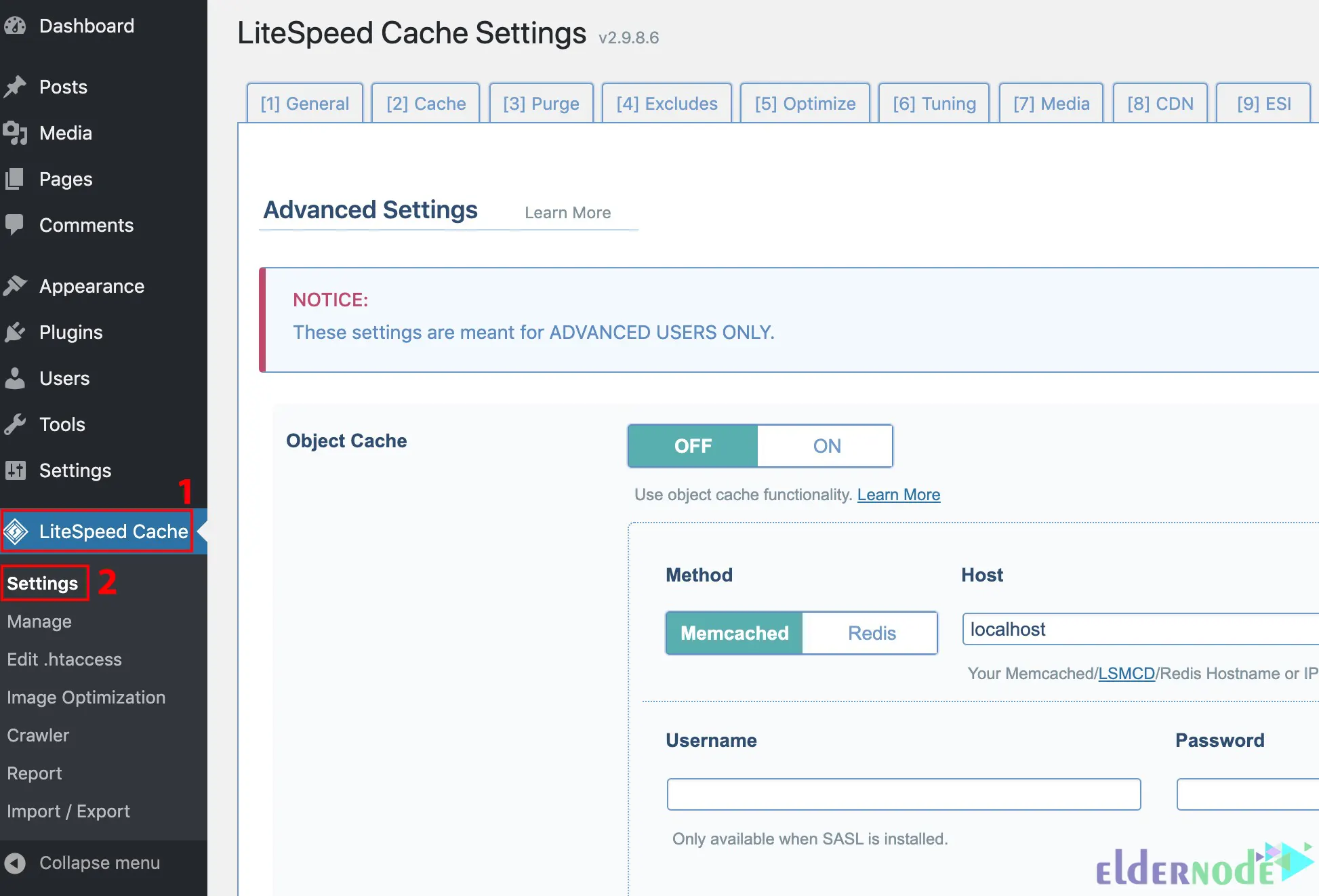The image size is (1319, 896).
Task: Click the LiteSpeed Cache diamond icon
Action: [x=16, y=531]
